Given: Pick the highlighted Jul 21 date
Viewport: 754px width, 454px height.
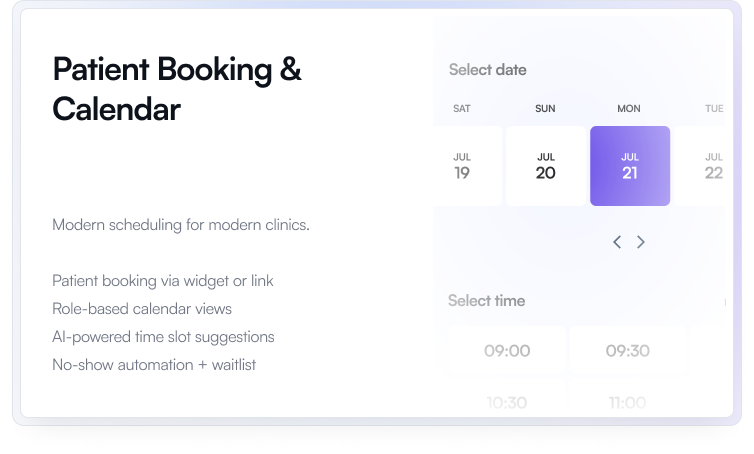Looking at the screenshot, I should pyautogui.click(x=630, y=166).
